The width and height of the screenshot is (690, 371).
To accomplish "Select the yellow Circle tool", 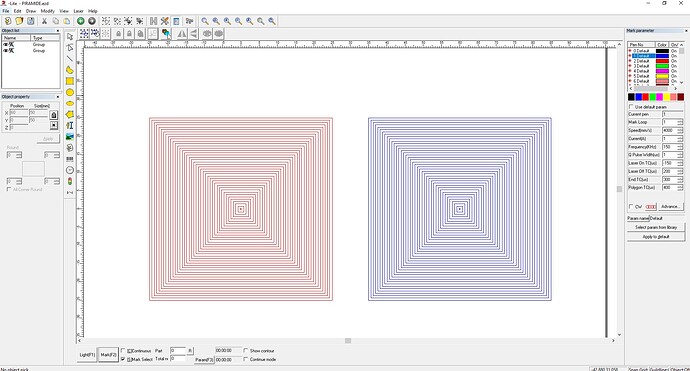I will (70, 92).
